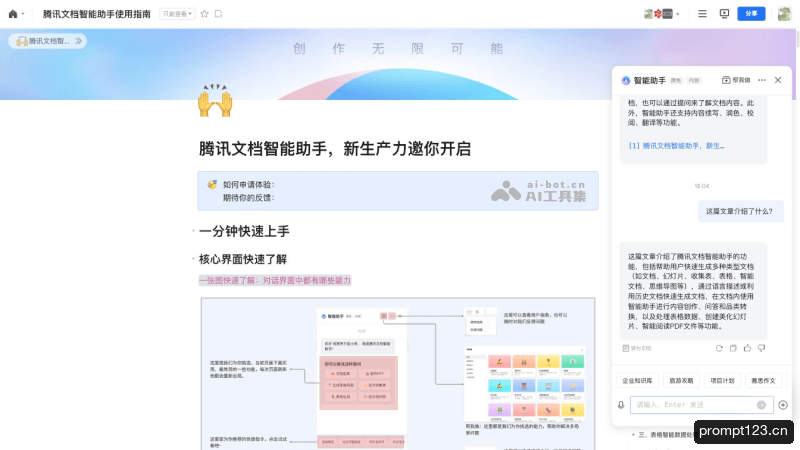Select the 雅思作文 suggestion chip
Screen dimensions: 800x450
pyautogui.click(x=763, y=381)
